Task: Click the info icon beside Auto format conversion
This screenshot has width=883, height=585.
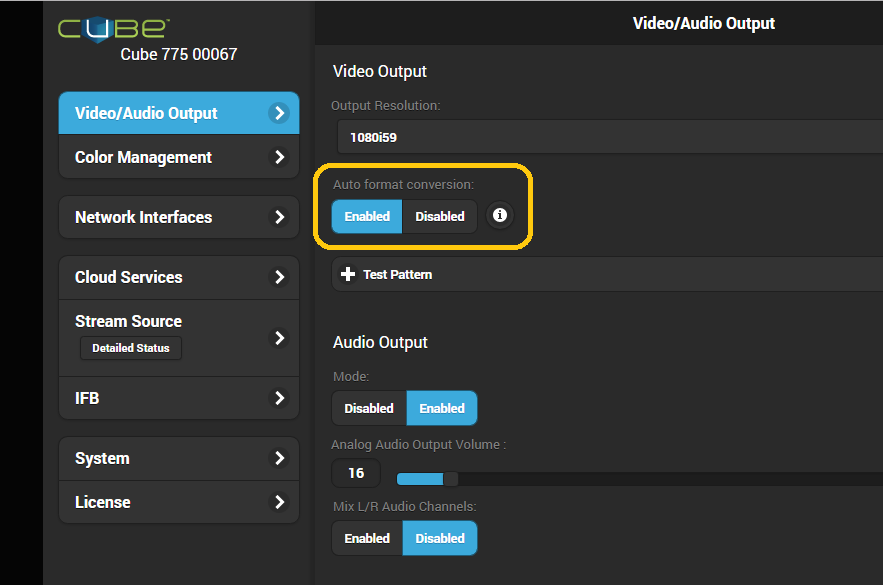Action: point(500,216)
